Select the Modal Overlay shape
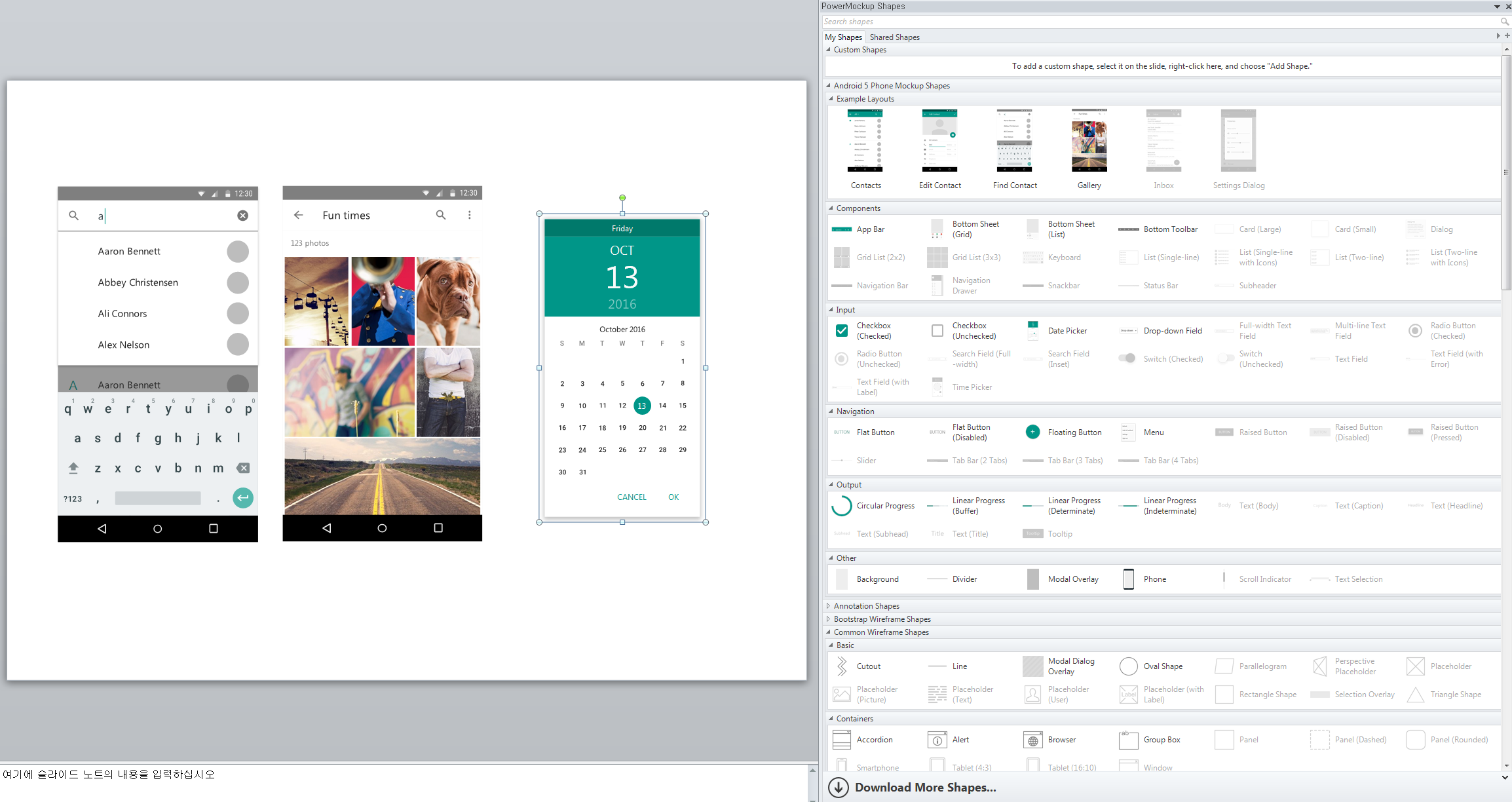Viewport: 1512px width, 802px height. [1064, 579]
